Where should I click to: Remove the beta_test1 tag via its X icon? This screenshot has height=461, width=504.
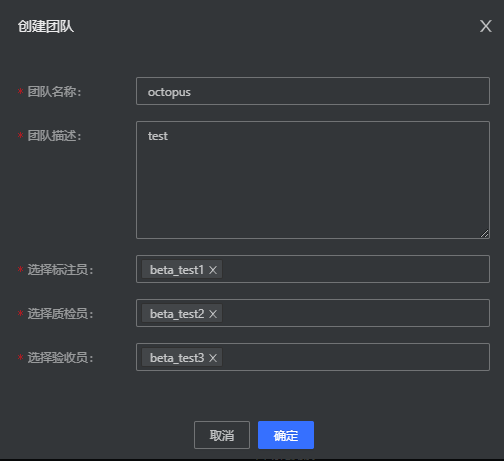point(213,270)
